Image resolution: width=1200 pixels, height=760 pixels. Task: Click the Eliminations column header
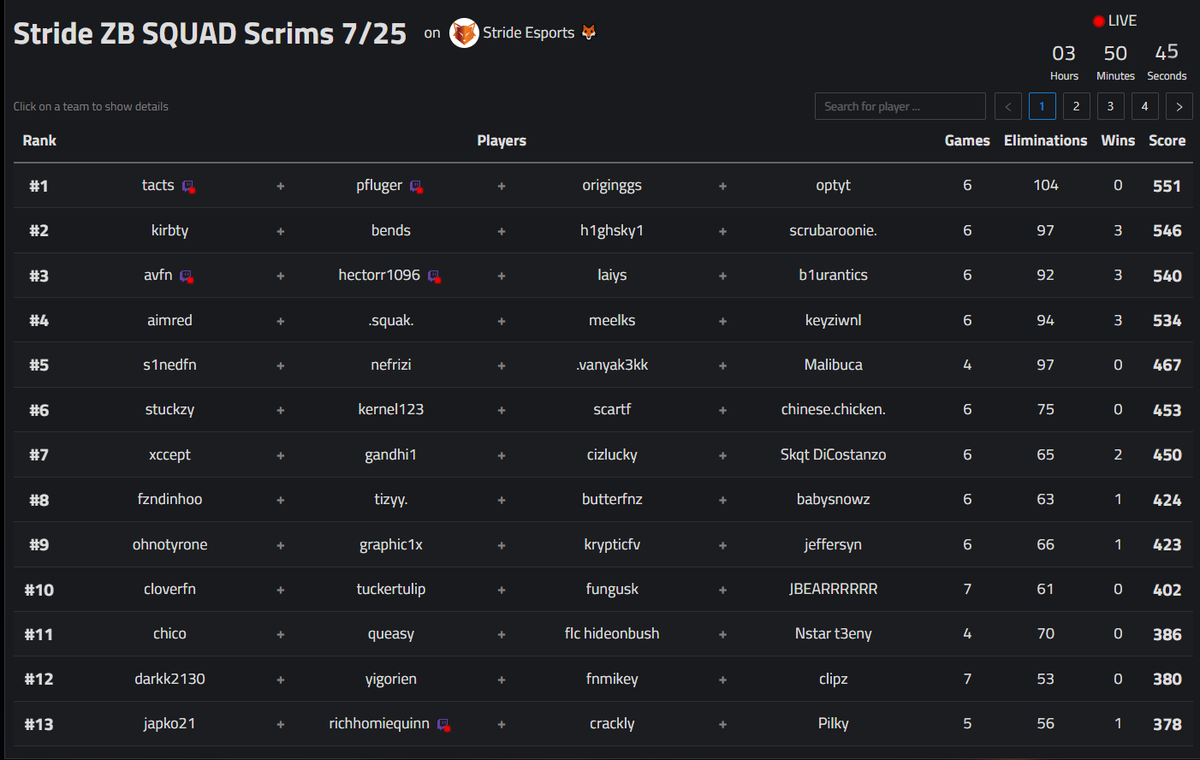[x=1045, y=141]
